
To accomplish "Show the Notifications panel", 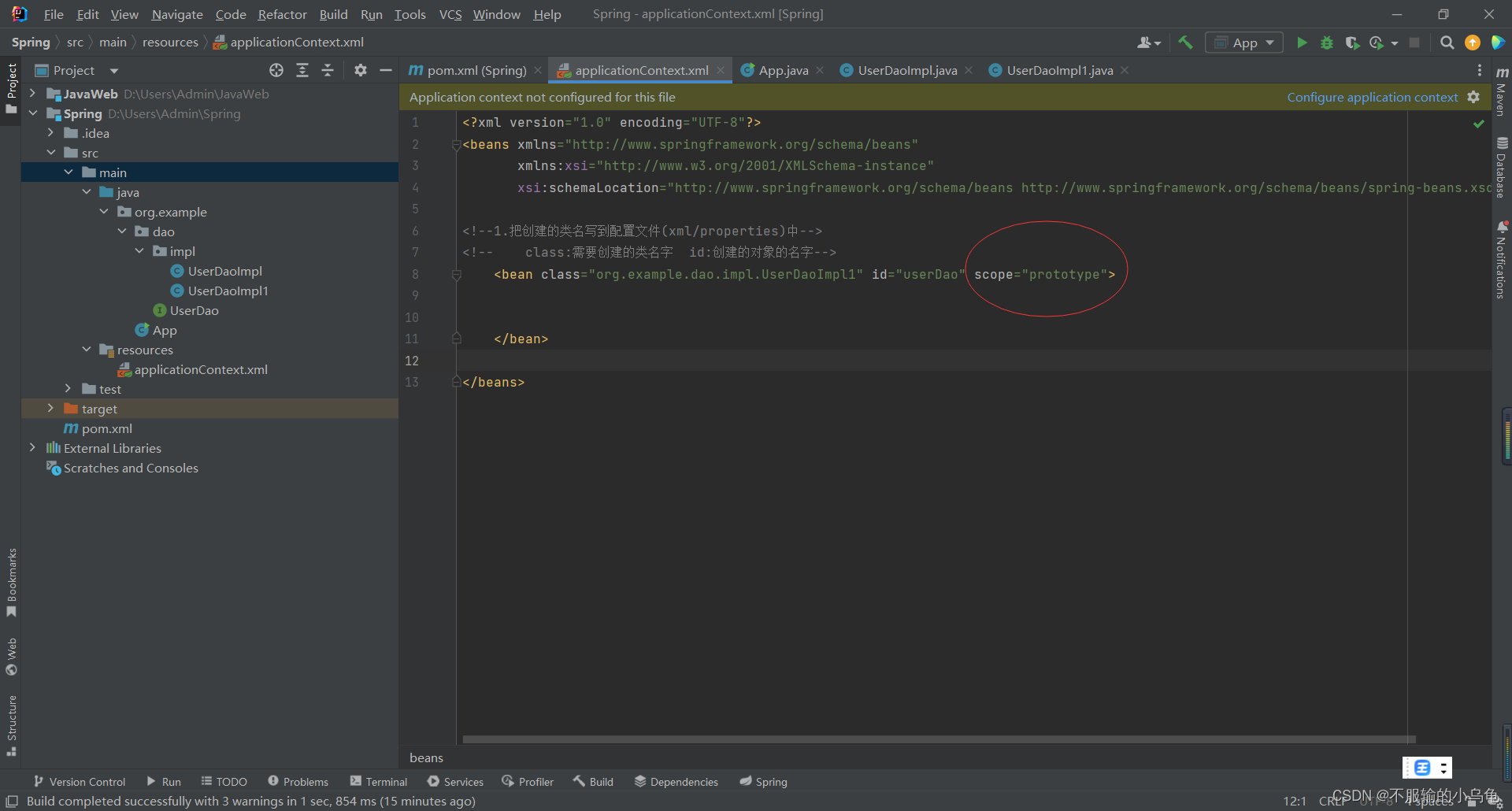I will [x=1502, y=260].
